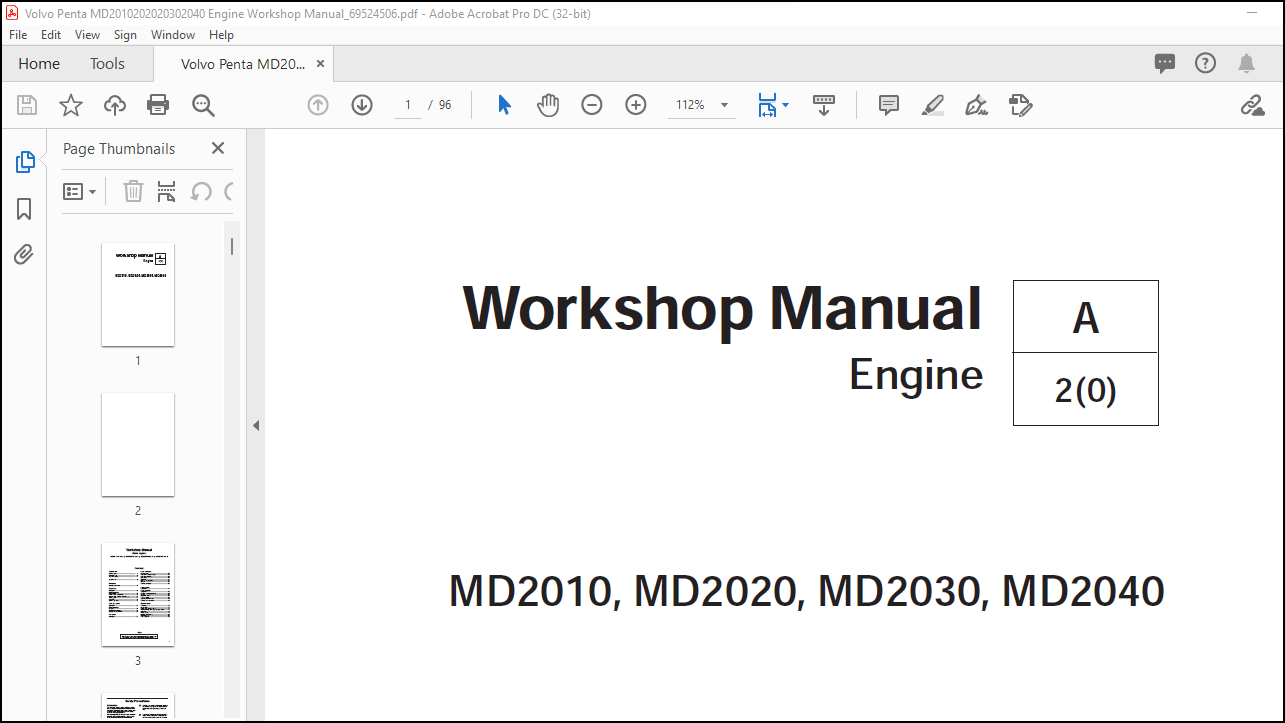
Task: Close the Volvo Penta document tab
Action: (320, 63)
